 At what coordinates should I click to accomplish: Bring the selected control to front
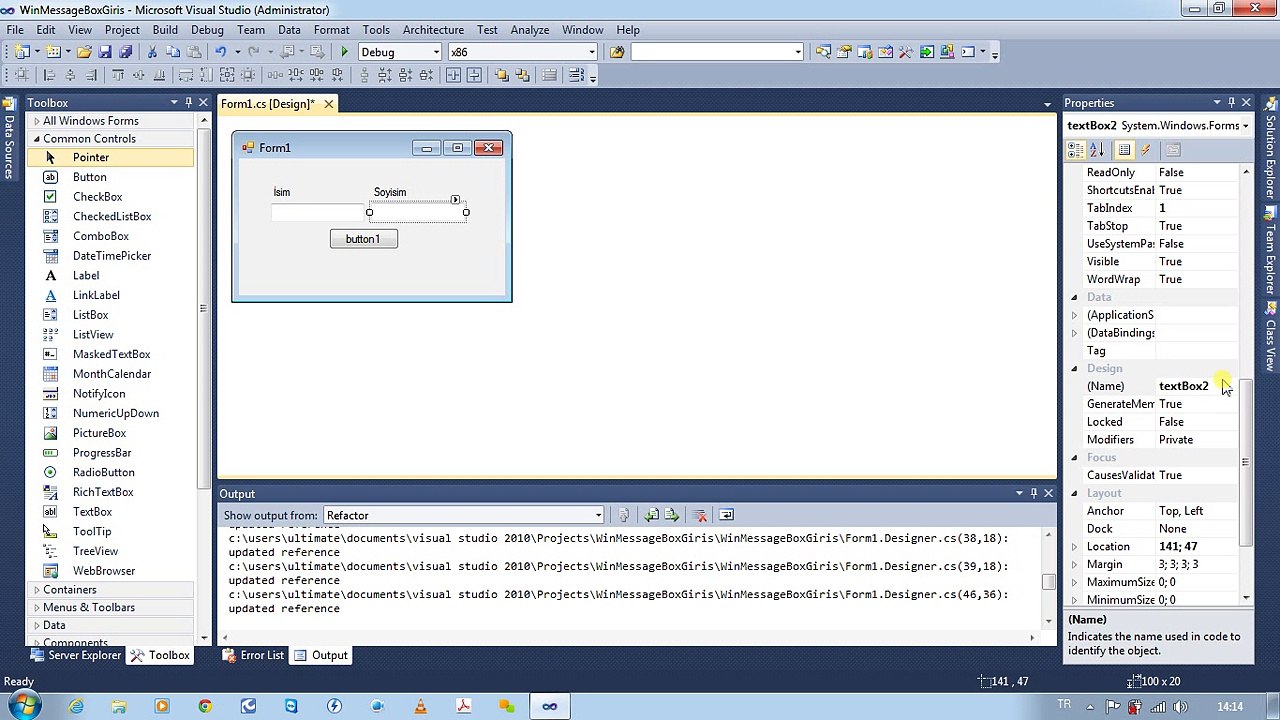(501, 75)
